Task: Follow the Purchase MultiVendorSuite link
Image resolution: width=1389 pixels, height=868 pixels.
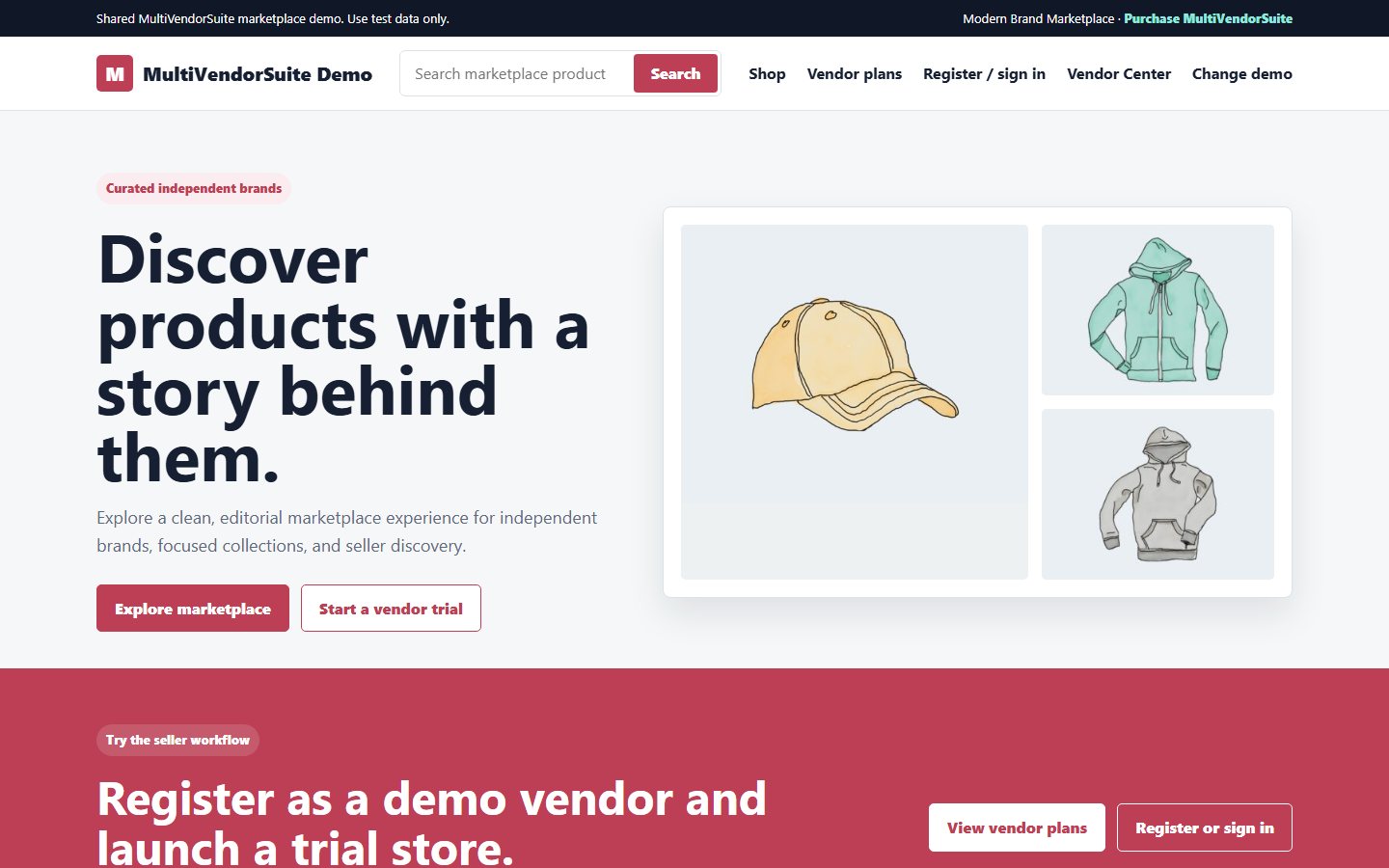Action: pos(1208,18)
